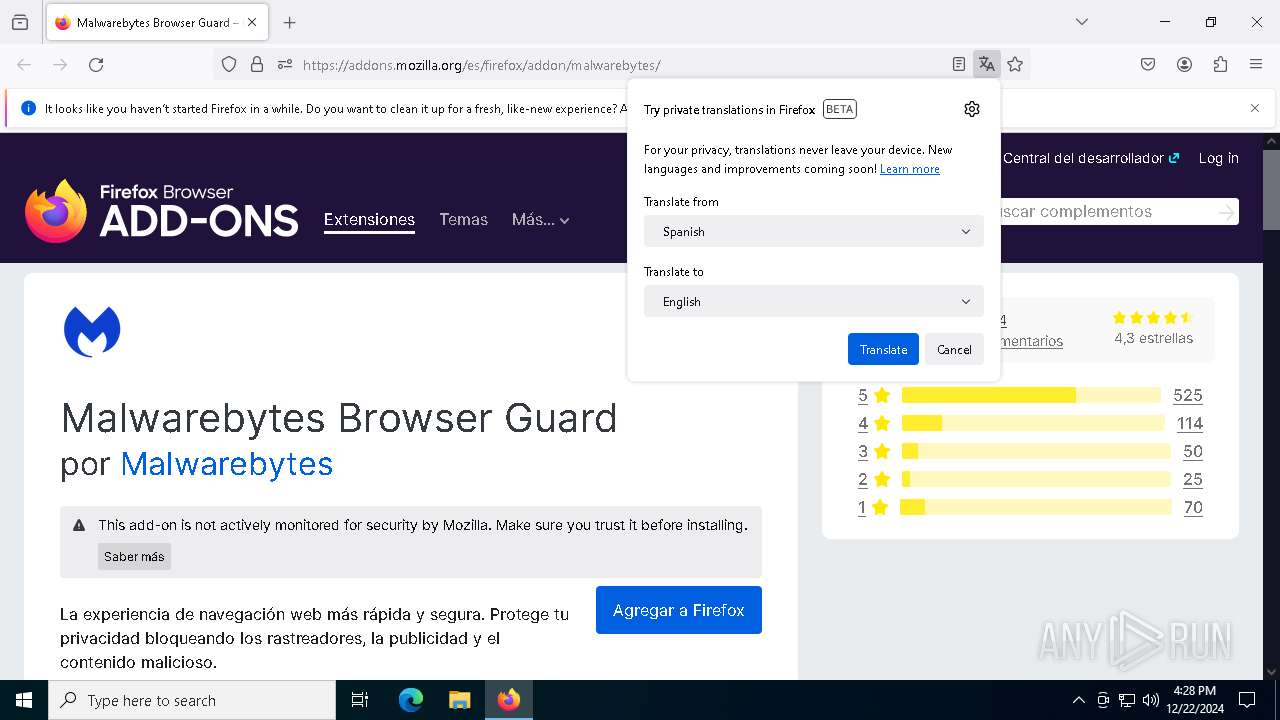Open Malwarebytes author link
Screen dimensions: 1280x720
click(227, 464)
